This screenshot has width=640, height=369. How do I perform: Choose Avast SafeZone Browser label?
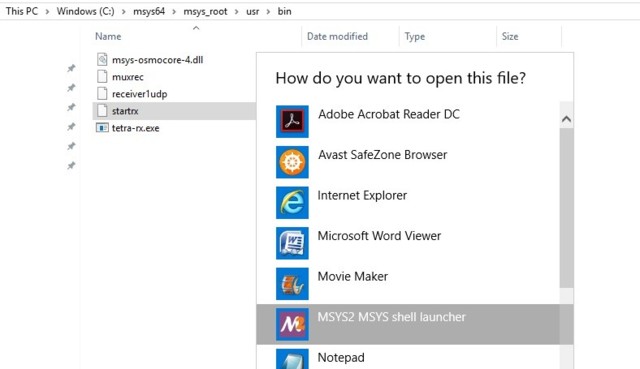click(x=382, y=155)
